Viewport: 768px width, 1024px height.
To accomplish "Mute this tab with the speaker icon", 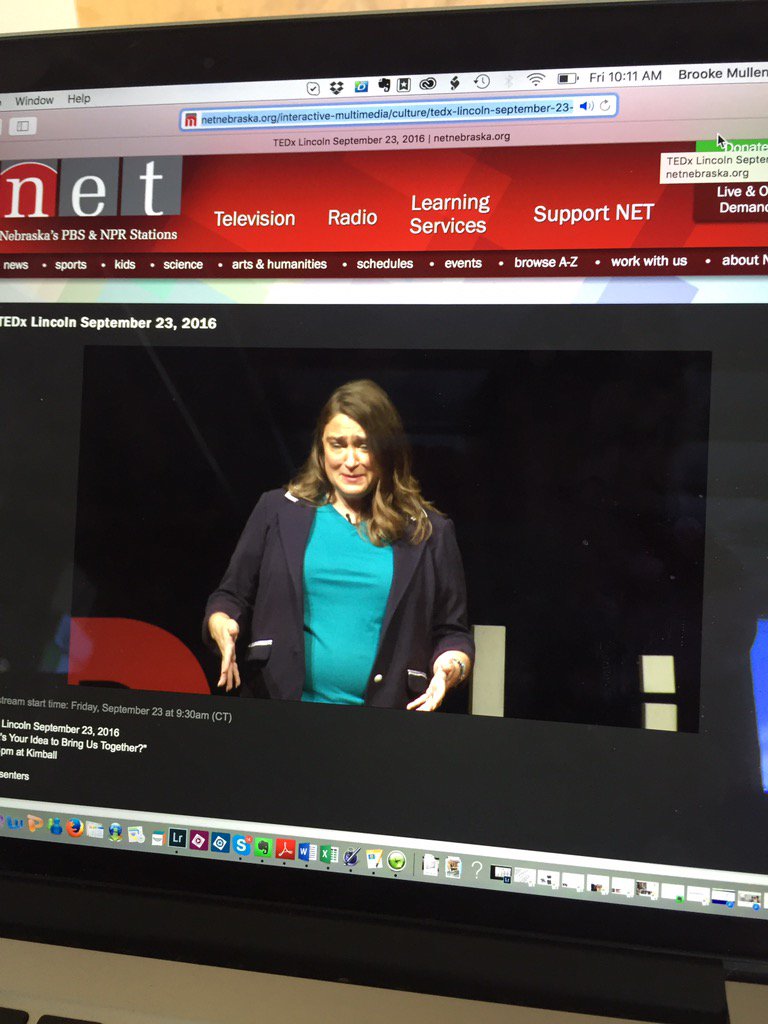I will coord(586,106).
